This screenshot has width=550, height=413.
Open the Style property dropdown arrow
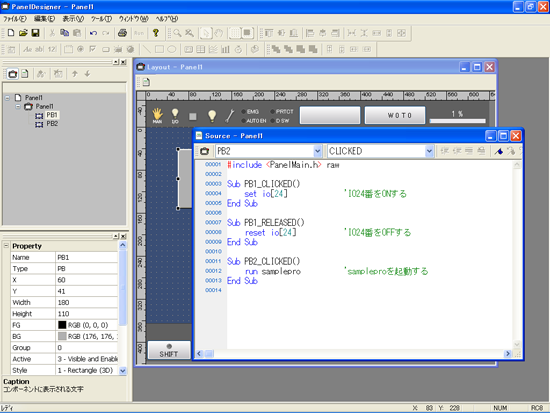122,370
